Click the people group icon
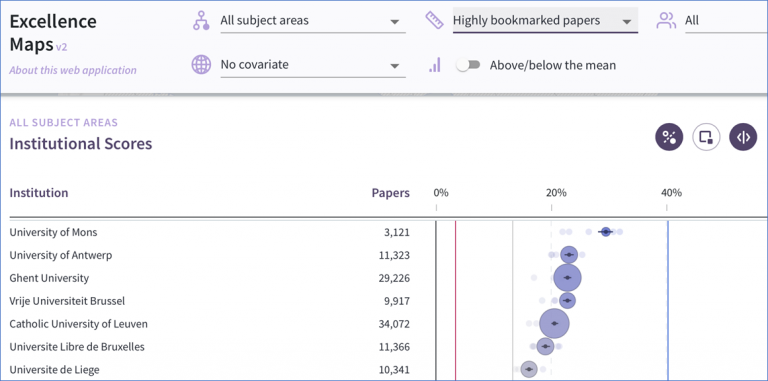This screenshot has height=381, width=768. [x=666, y=21]
